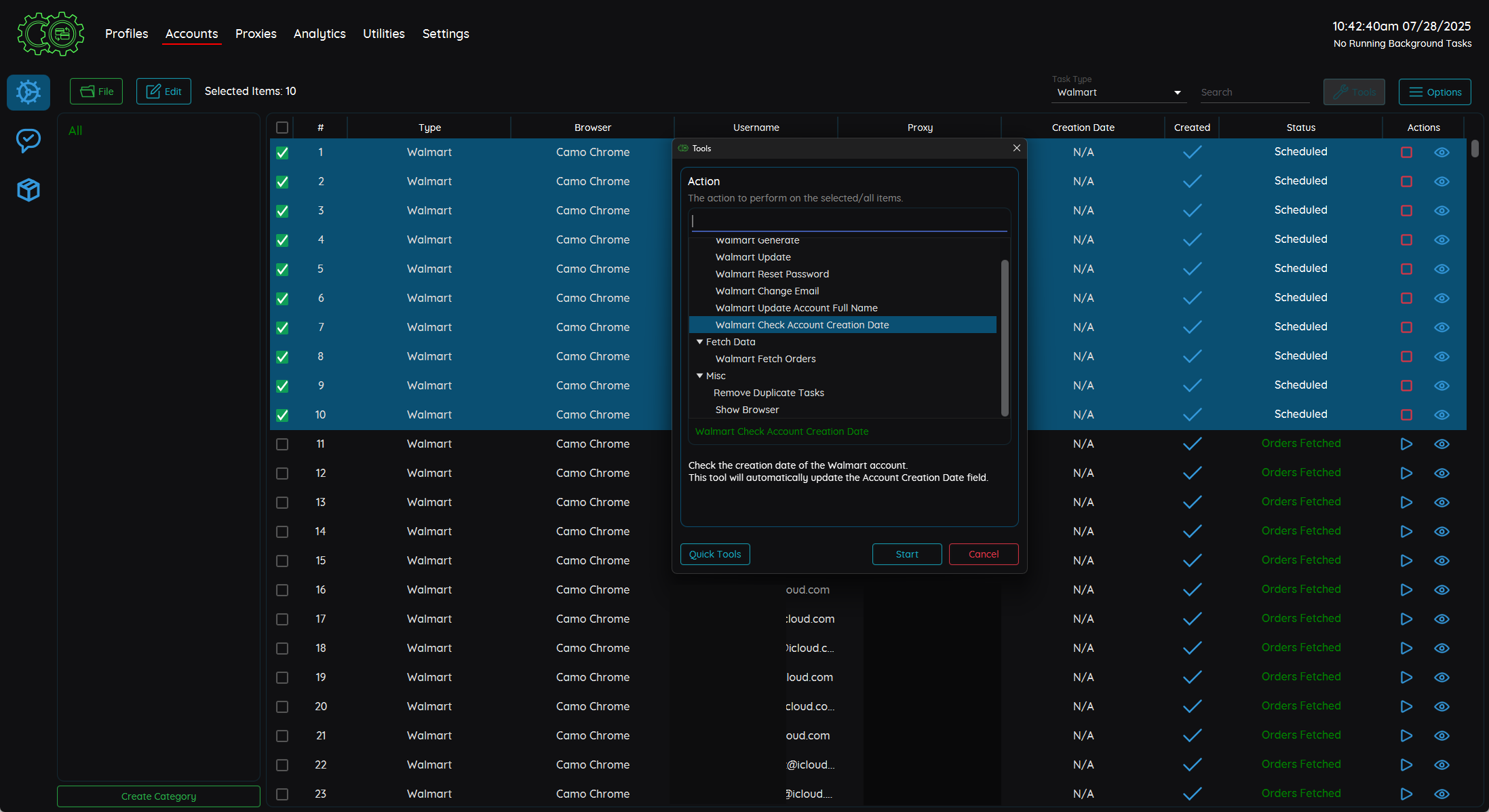View details eye icon for row 21
This screenshot has width=1489, height=812.
pos(1442,736)
